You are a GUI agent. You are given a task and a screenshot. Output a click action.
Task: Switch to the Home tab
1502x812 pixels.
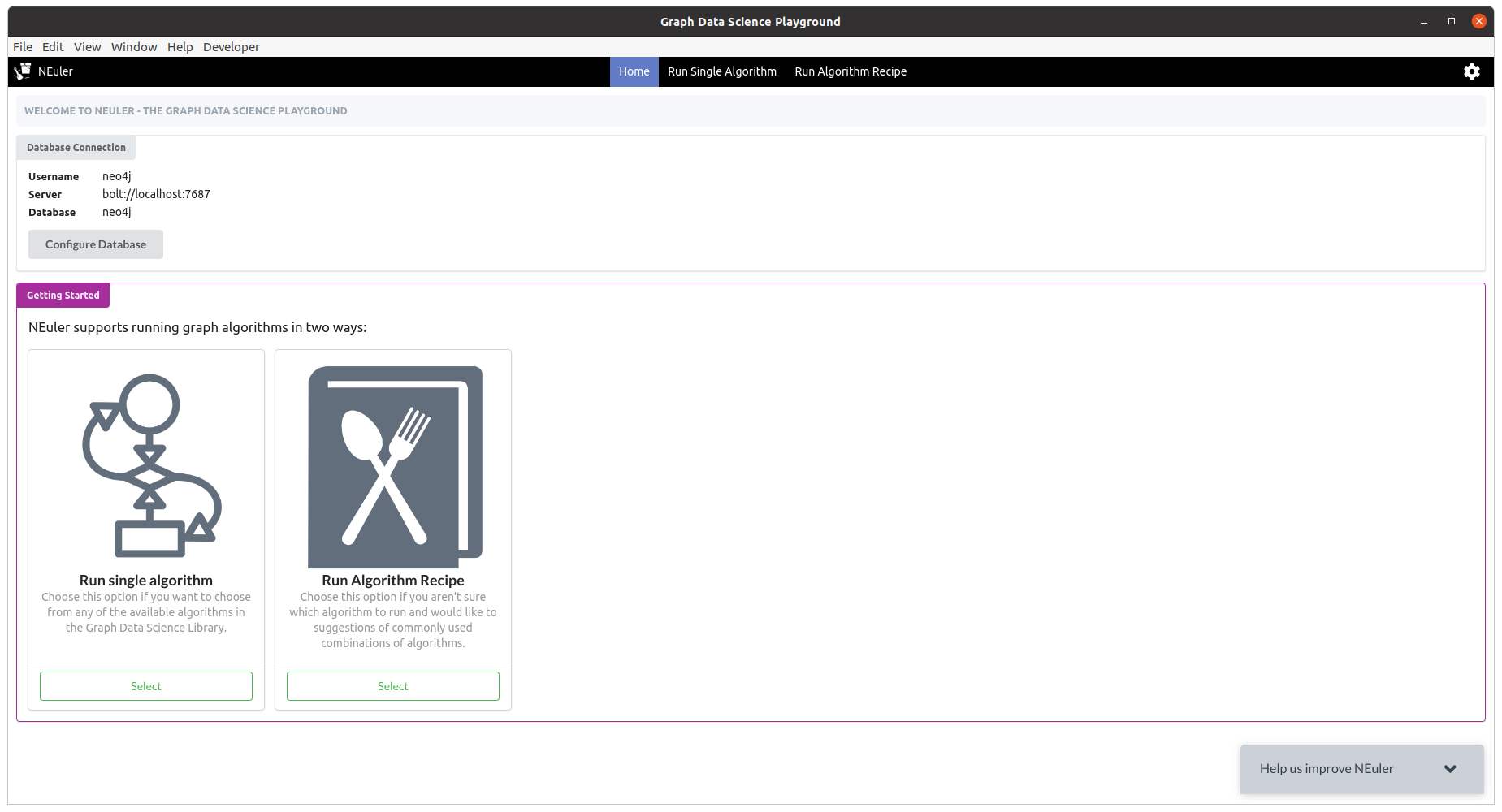point(634,71)
